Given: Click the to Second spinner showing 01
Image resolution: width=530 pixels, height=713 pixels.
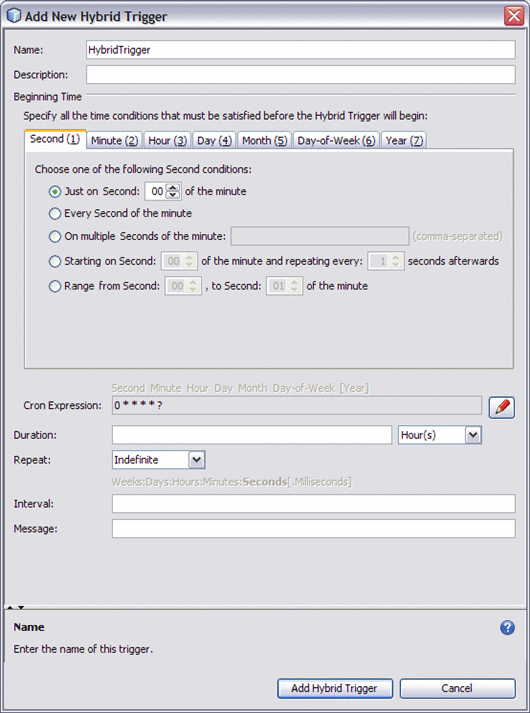Looking at the screenshot, I should 285,286.
